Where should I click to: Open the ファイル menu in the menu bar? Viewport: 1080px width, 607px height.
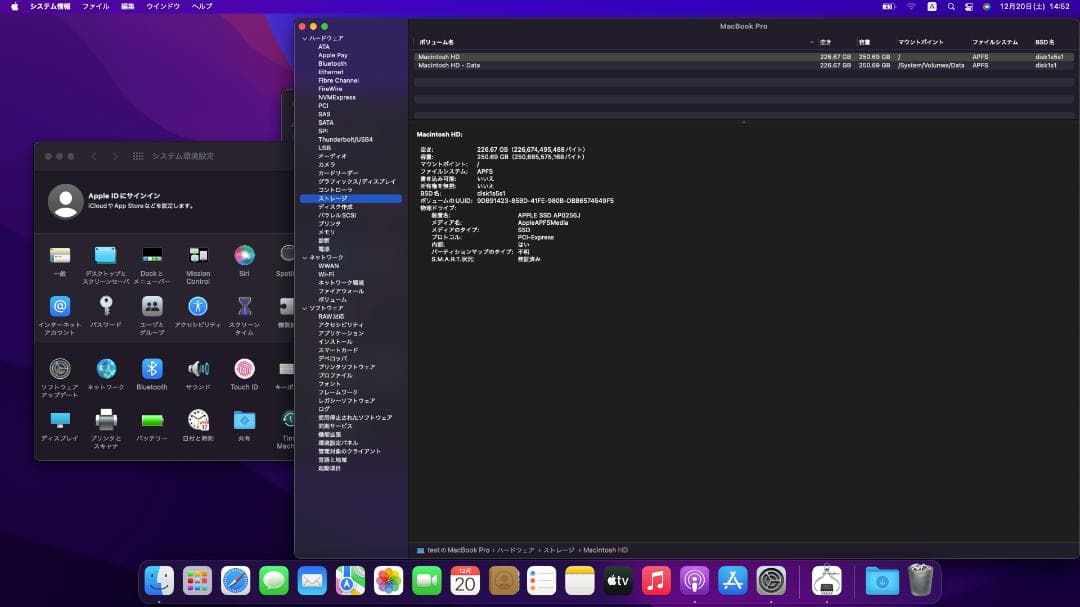click(95, 5)
